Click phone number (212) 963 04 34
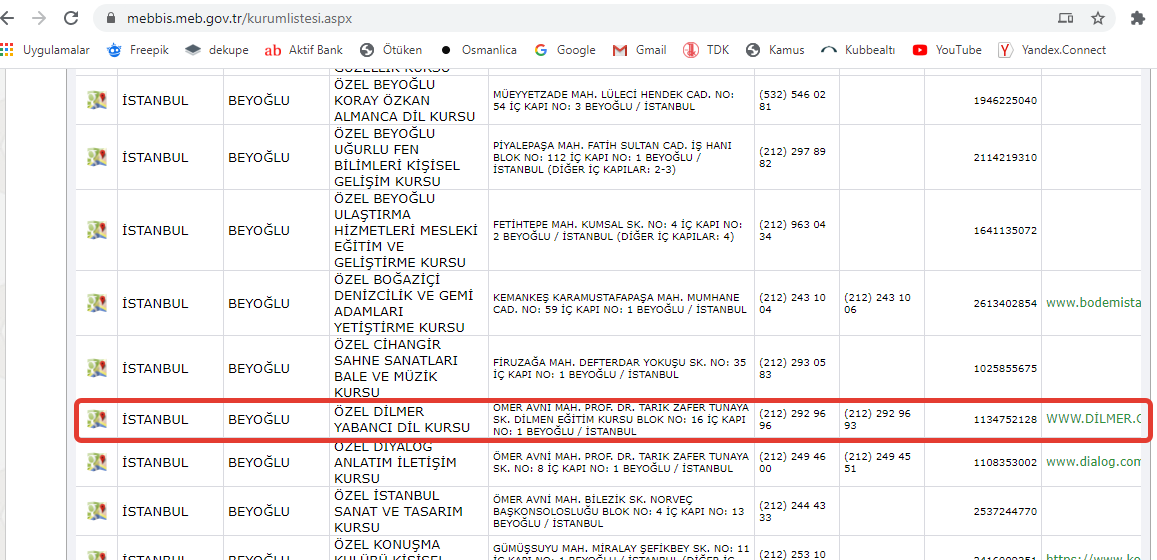Screen dimensions: 1157x560 tap(792, 230)
